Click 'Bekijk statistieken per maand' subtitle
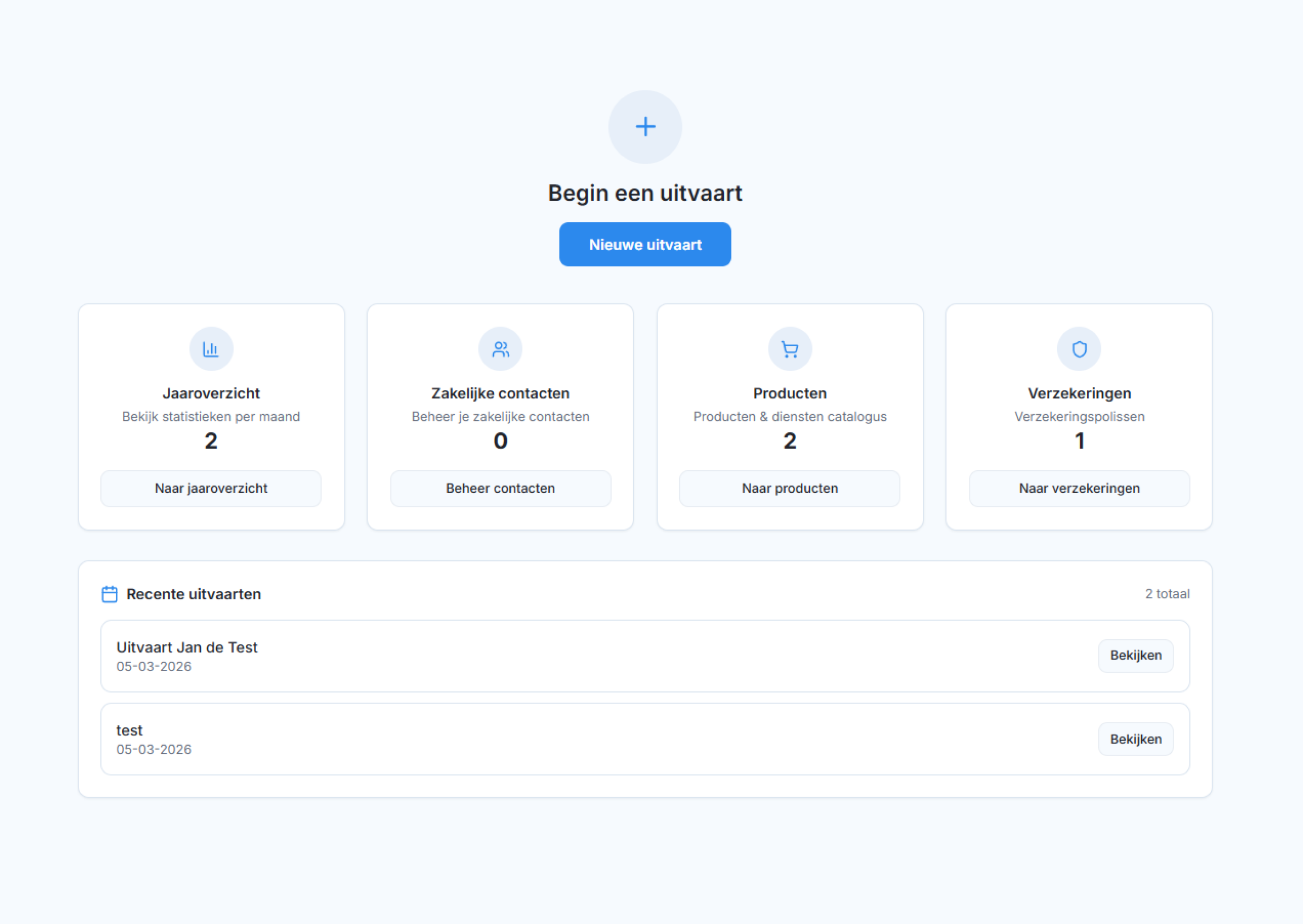The width and height of the screenshot is (1303, 924). [211, 416]
